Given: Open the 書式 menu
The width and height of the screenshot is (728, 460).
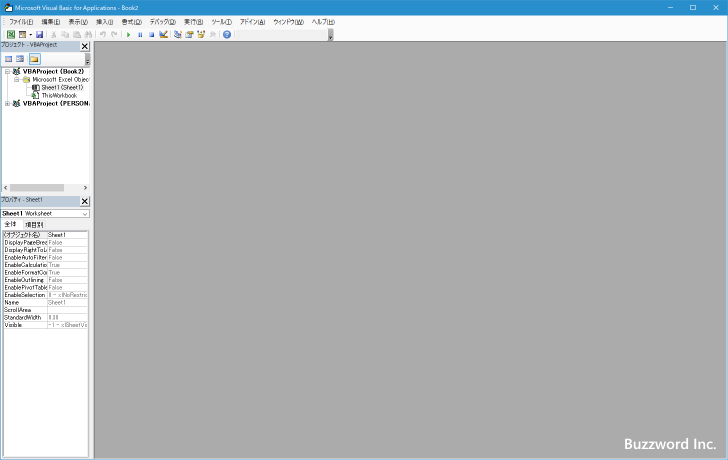Looking at the screenshot, I should pos(131,22).
